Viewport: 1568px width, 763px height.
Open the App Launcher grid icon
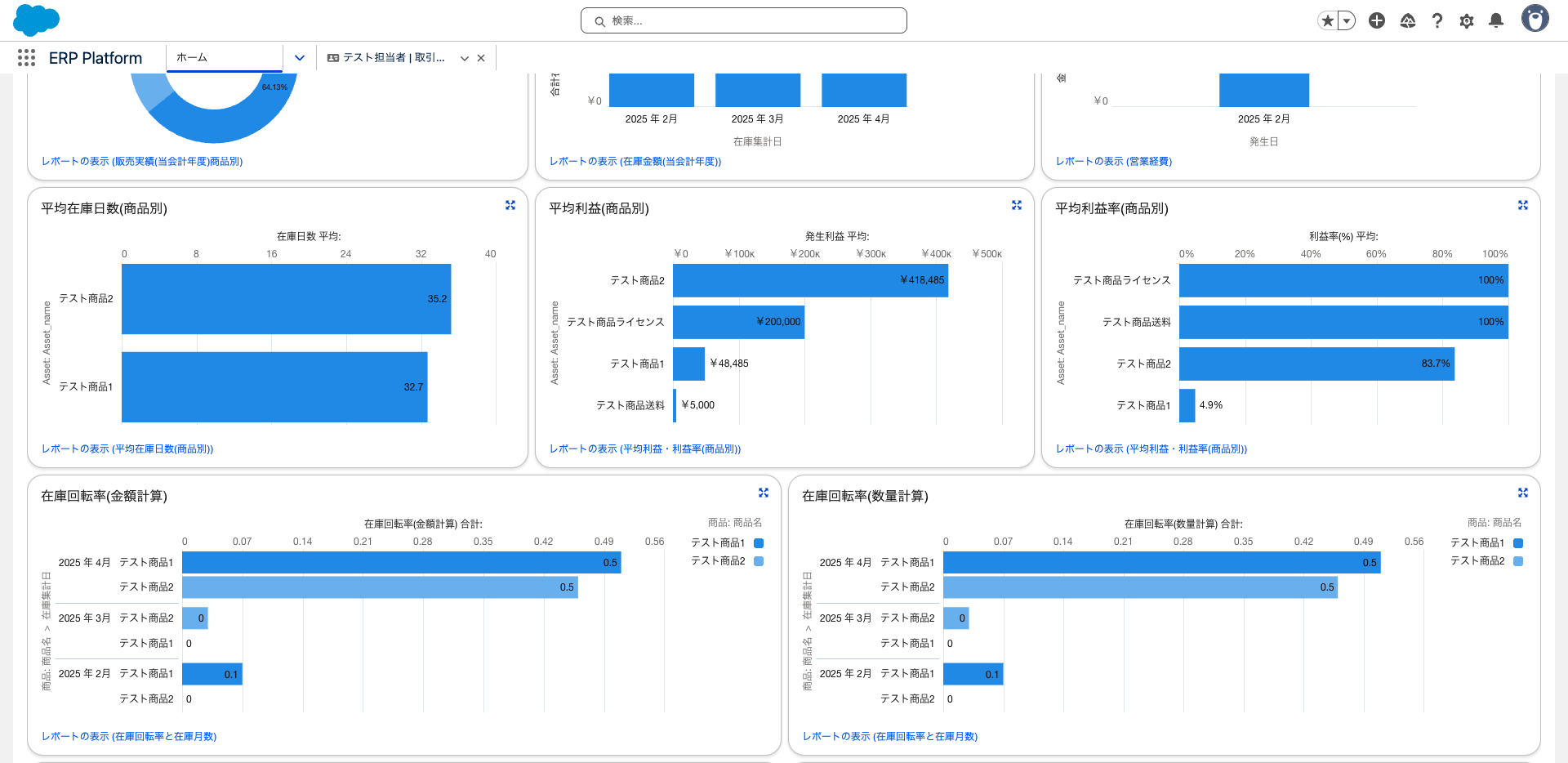tap(26, 57)
